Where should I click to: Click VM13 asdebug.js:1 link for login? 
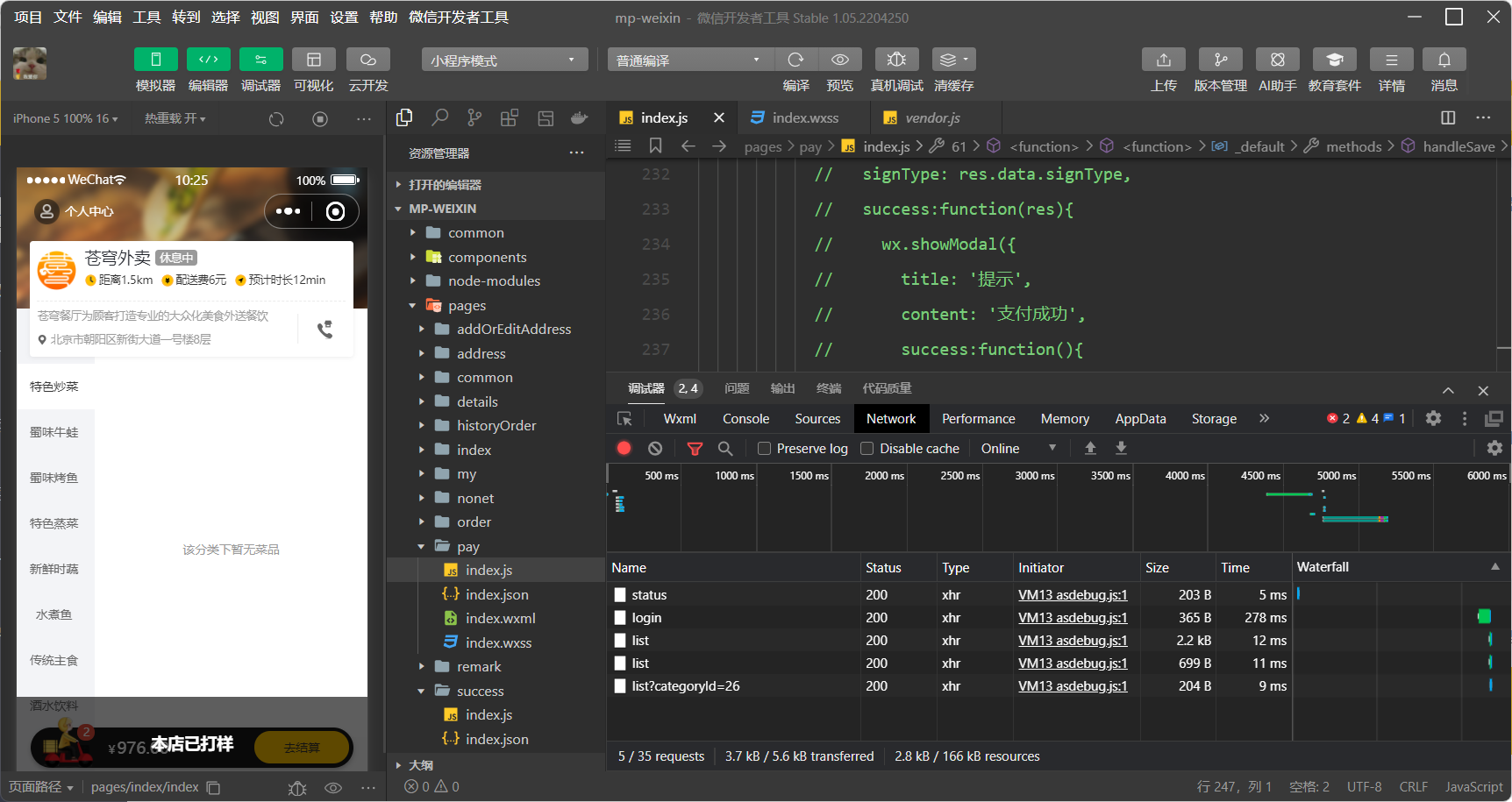1073,617
